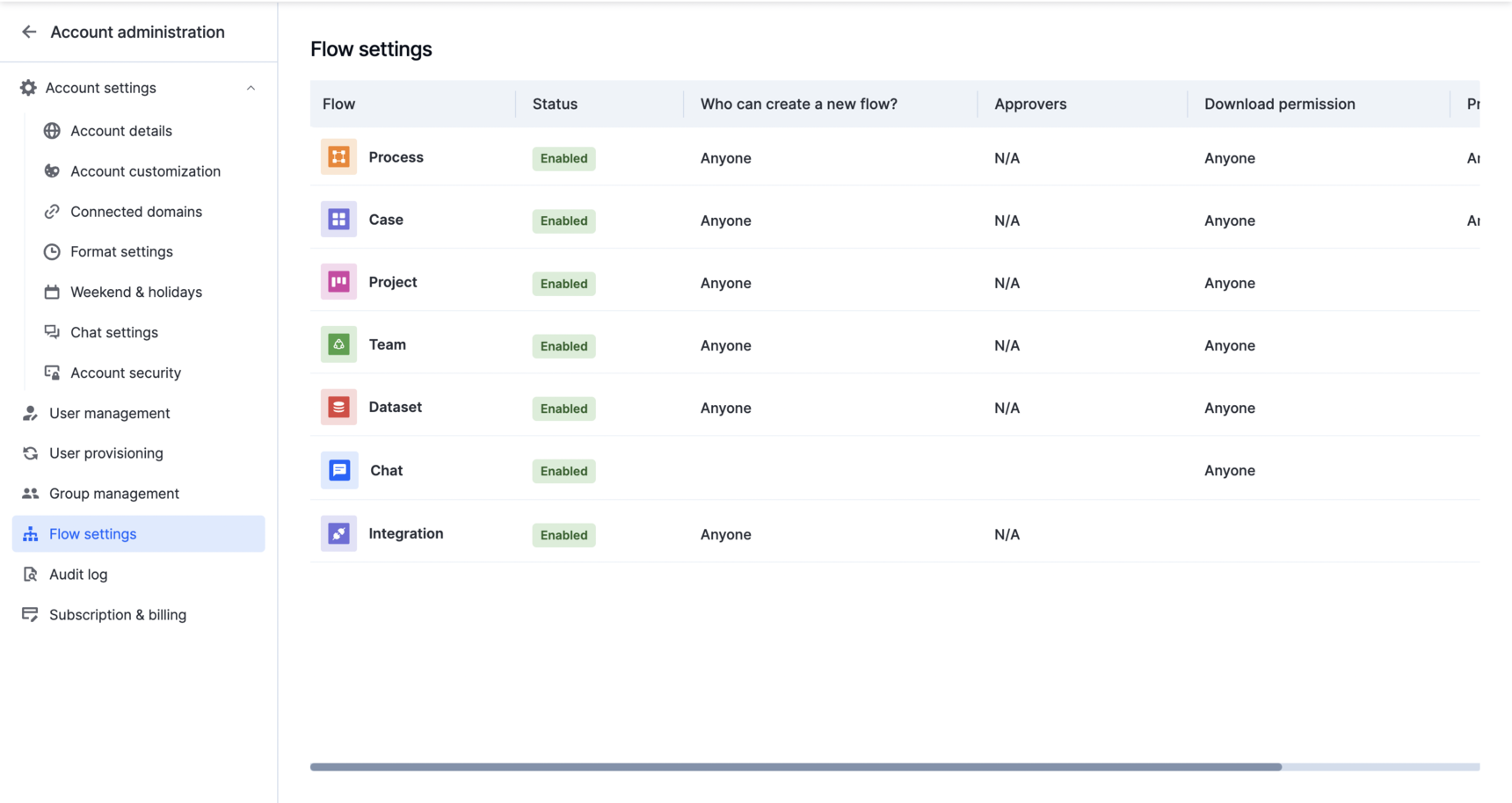This screenshot has height=803, width=1512.
Task: Collapse the Account settings section chevron
Action: 251,88
